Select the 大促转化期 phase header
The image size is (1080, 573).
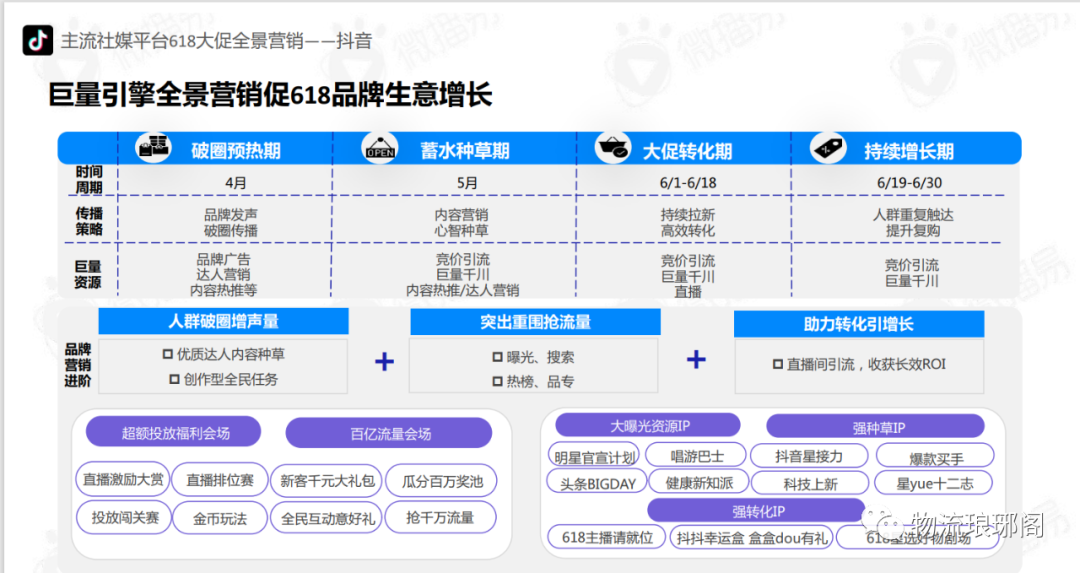(687, 152)
